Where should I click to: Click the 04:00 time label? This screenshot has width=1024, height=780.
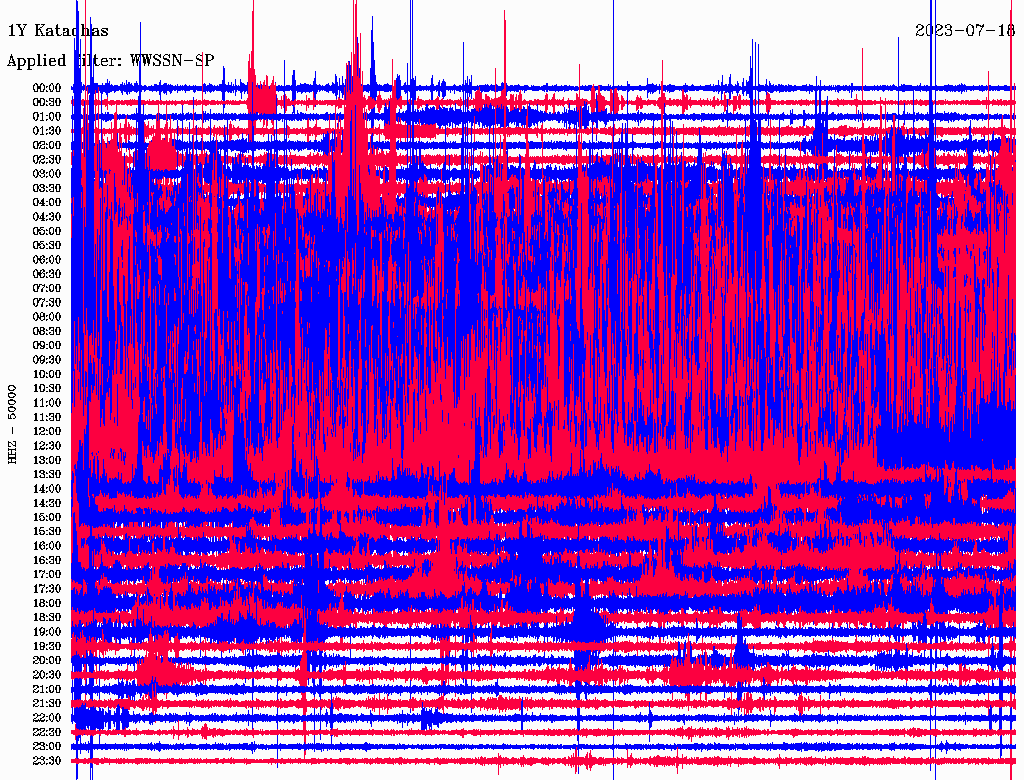(47, 203)
